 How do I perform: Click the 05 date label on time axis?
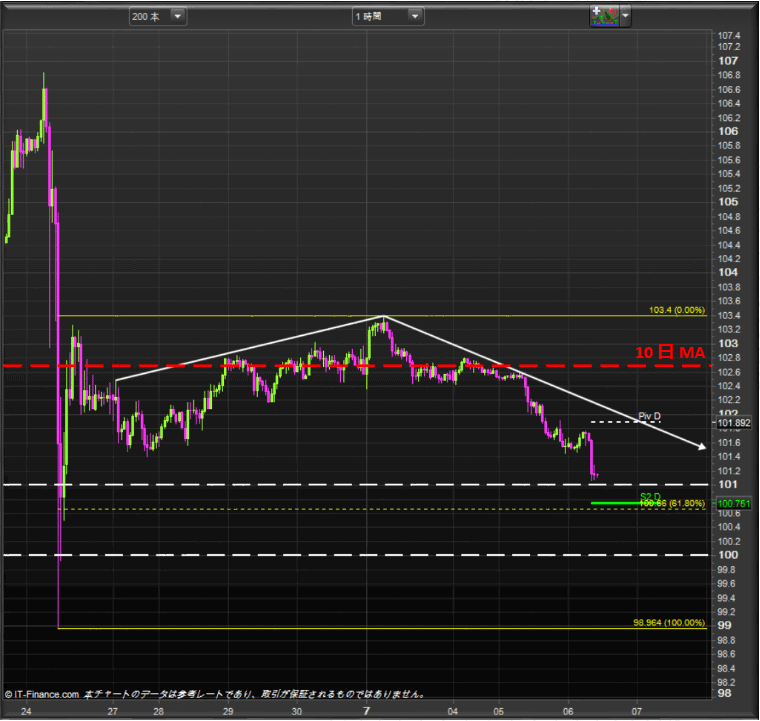click(499, 711)
